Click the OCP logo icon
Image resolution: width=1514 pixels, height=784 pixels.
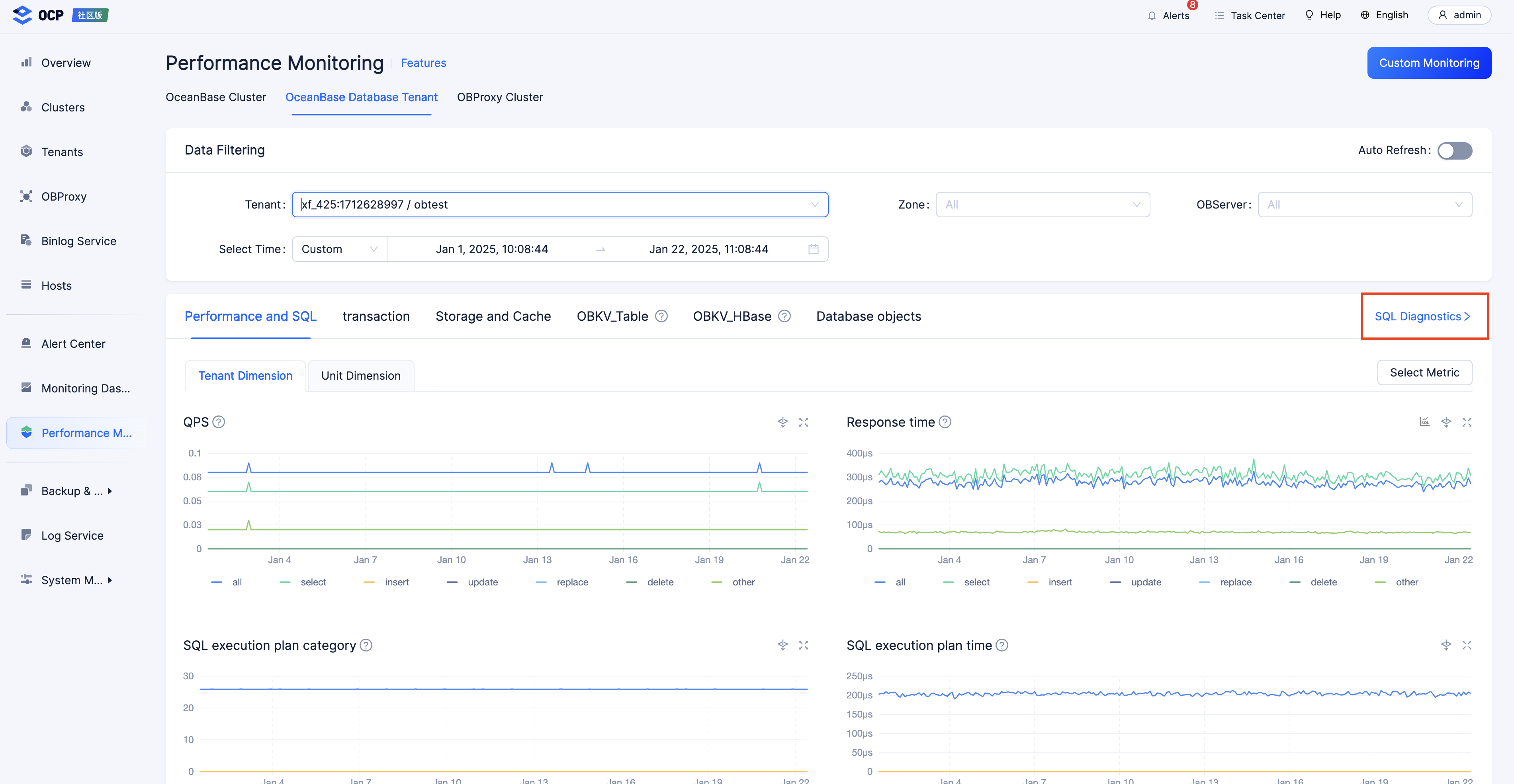coord(22,15)
